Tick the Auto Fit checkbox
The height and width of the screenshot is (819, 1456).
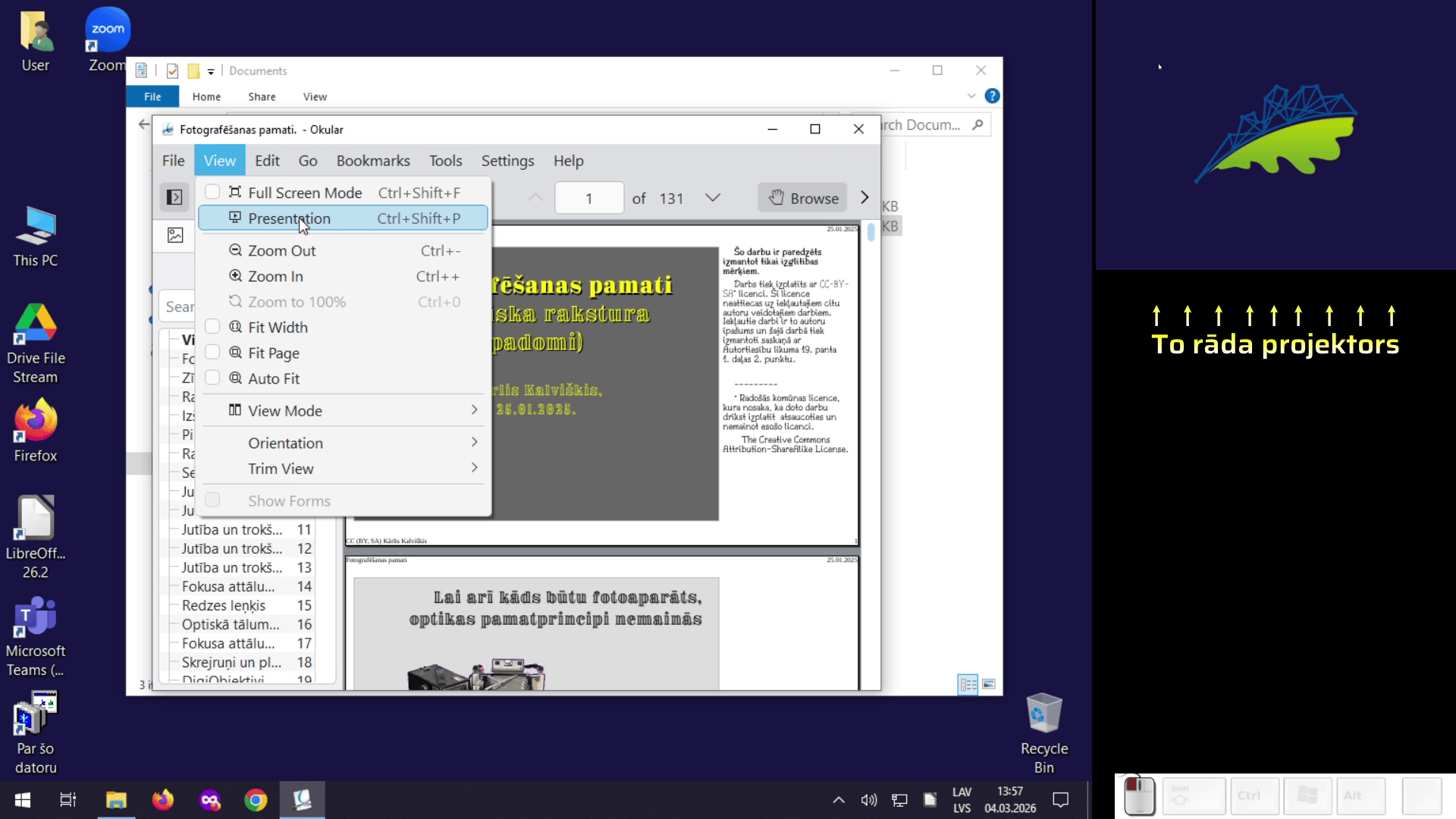(x=212, y=378)
